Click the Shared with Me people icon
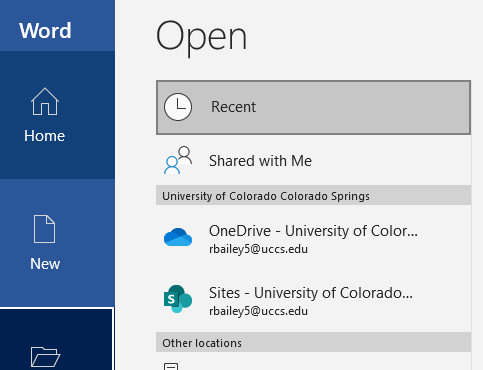The image size is (483, 370). pos(178,160)
